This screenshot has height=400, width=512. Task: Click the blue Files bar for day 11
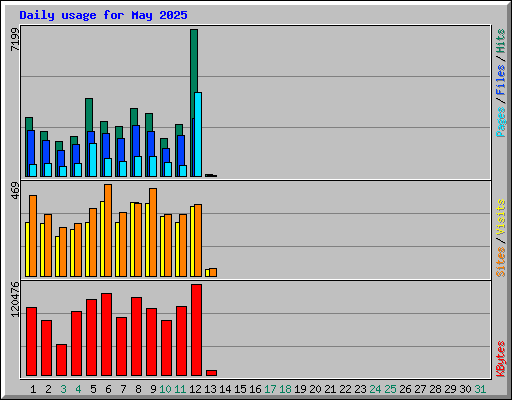point(181,150)
